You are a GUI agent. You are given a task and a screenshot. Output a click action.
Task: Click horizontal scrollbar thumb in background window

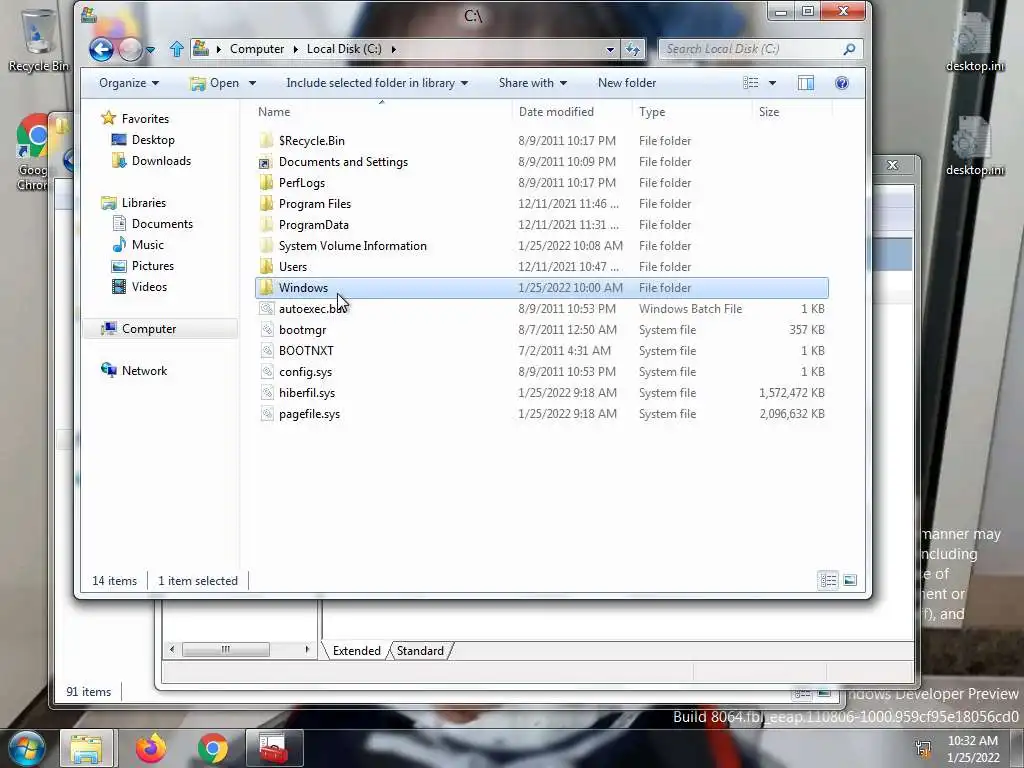click(225, 649)
